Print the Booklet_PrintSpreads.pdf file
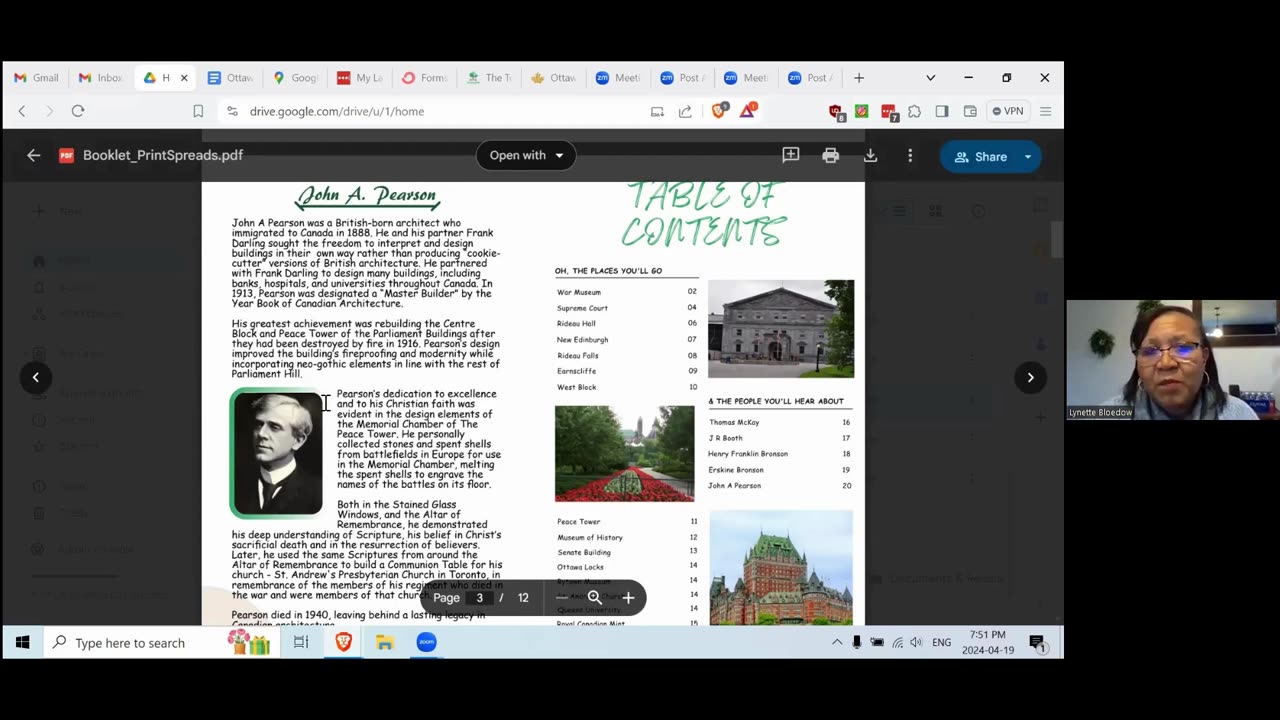Viewport: 1280px width, 720px height. (x=830, y=155)
